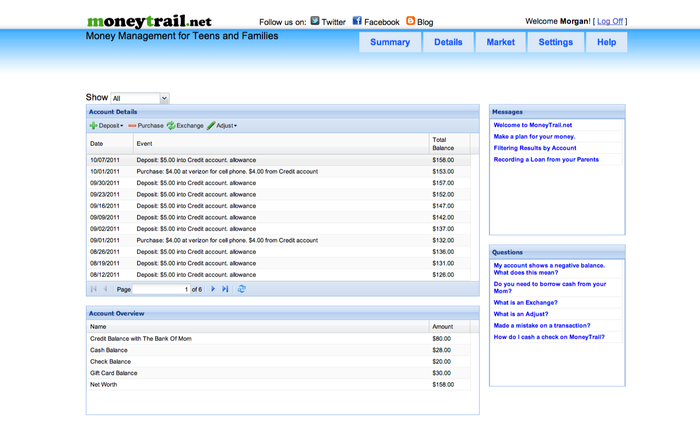Image resolution: width=700 pixels, height=437 pixels.
Task: Open the Adjust pencil-icon menu
Action: [222, 126]
